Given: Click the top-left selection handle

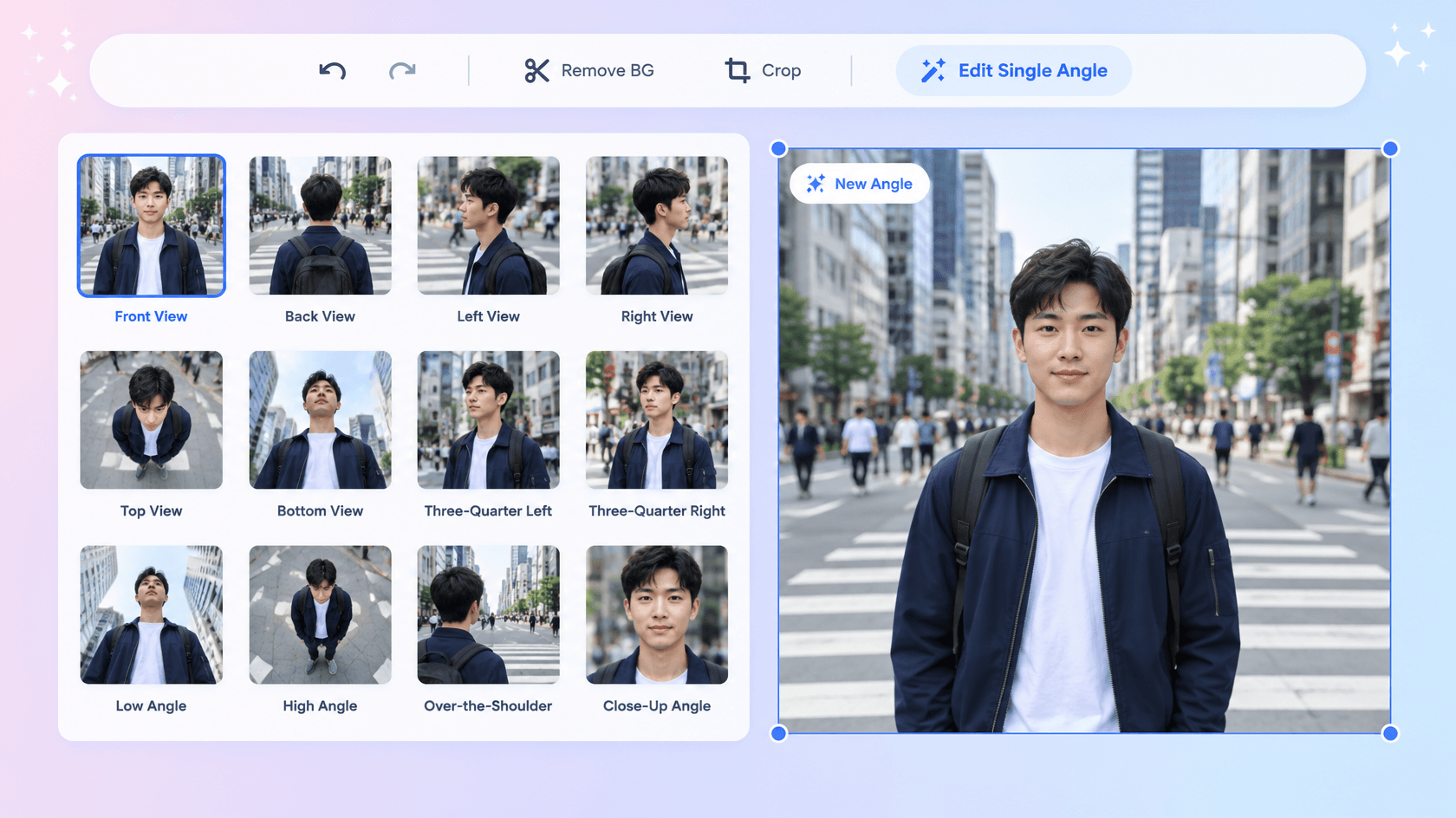Looking at the screenshot, I should pos(778,149).
